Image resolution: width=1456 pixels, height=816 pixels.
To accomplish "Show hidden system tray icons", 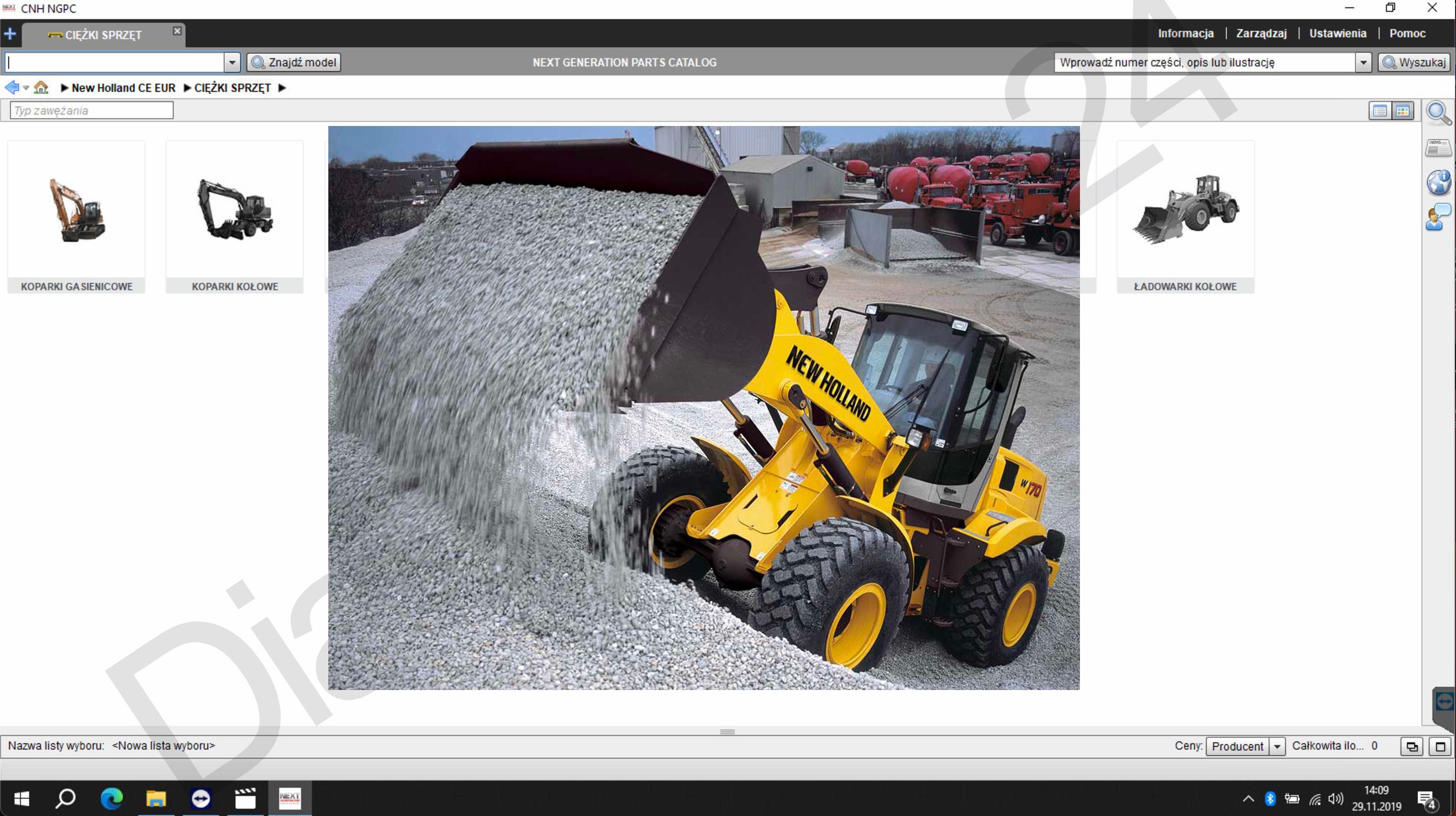I will point(1248,798).
